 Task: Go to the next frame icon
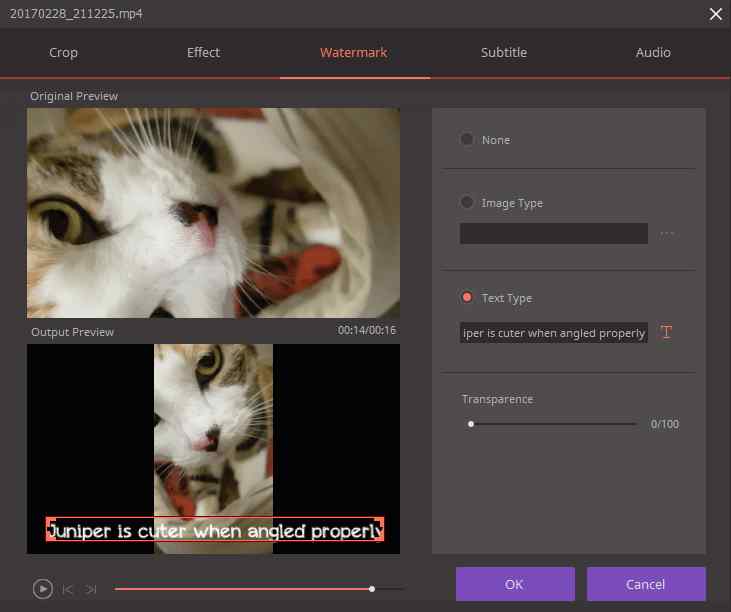point(91,590)
